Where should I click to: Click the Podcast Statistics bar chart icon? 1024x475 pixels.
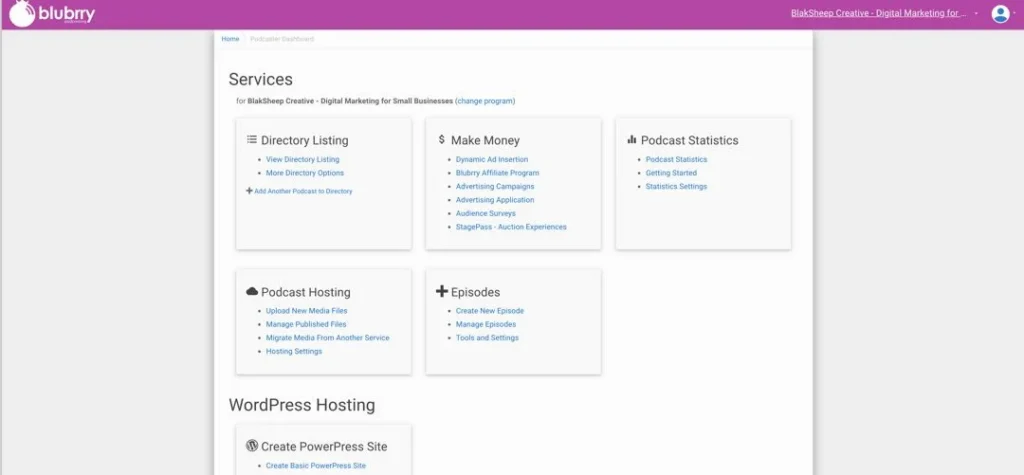coord(632,140)
